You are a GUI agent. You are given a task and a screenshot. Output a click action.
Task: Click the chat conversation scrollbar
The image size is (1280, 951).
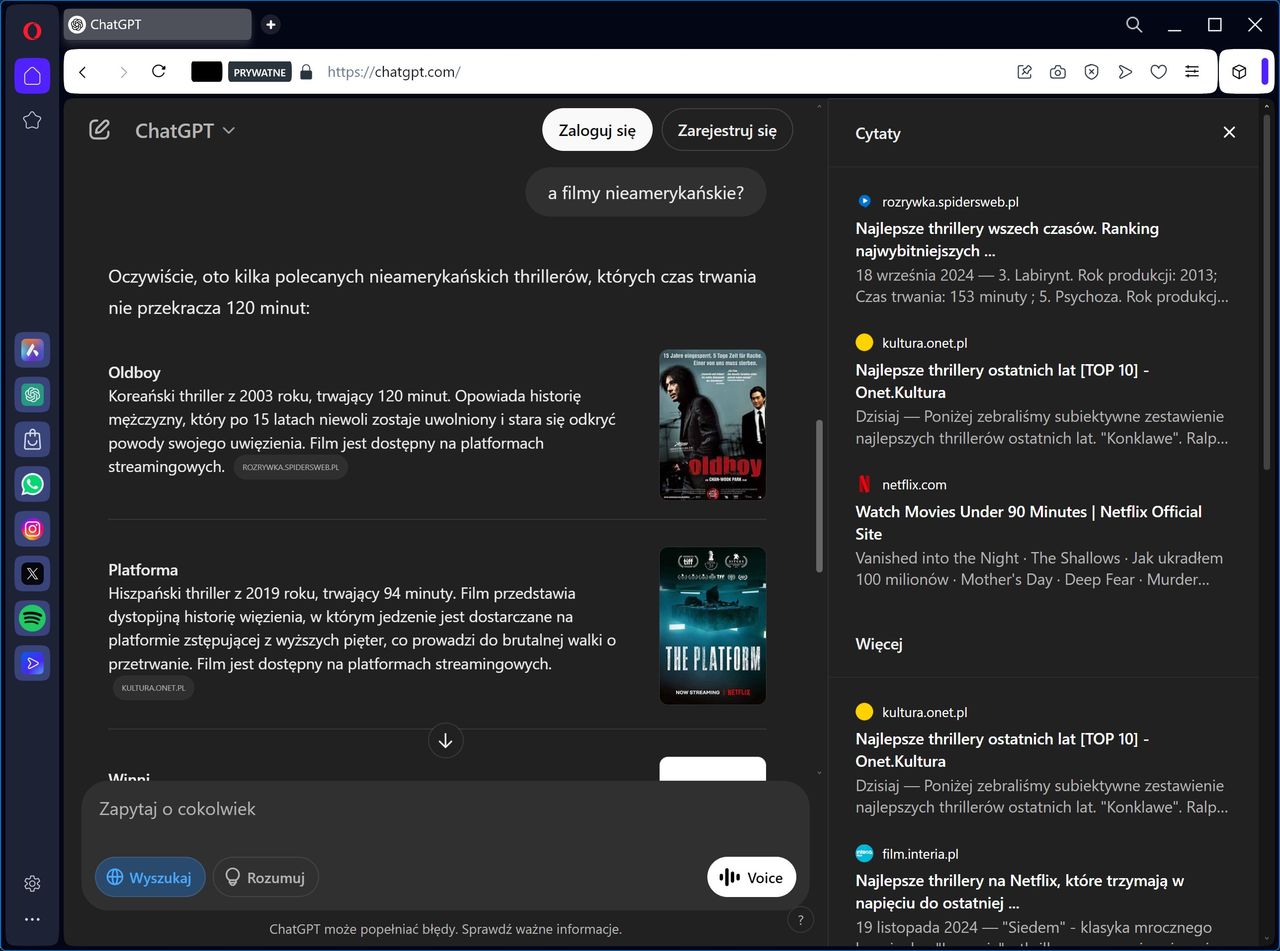pos(820,495)
